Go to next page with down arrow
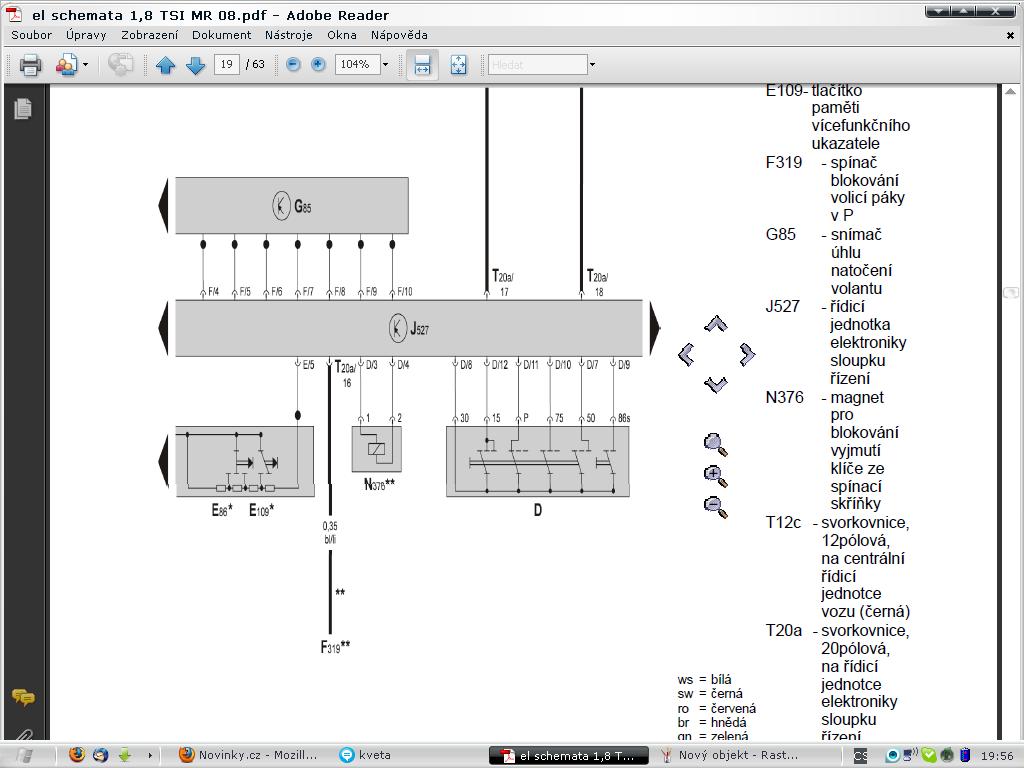The width and height of the screenshot is (1024, 768). tap(196, 65)
